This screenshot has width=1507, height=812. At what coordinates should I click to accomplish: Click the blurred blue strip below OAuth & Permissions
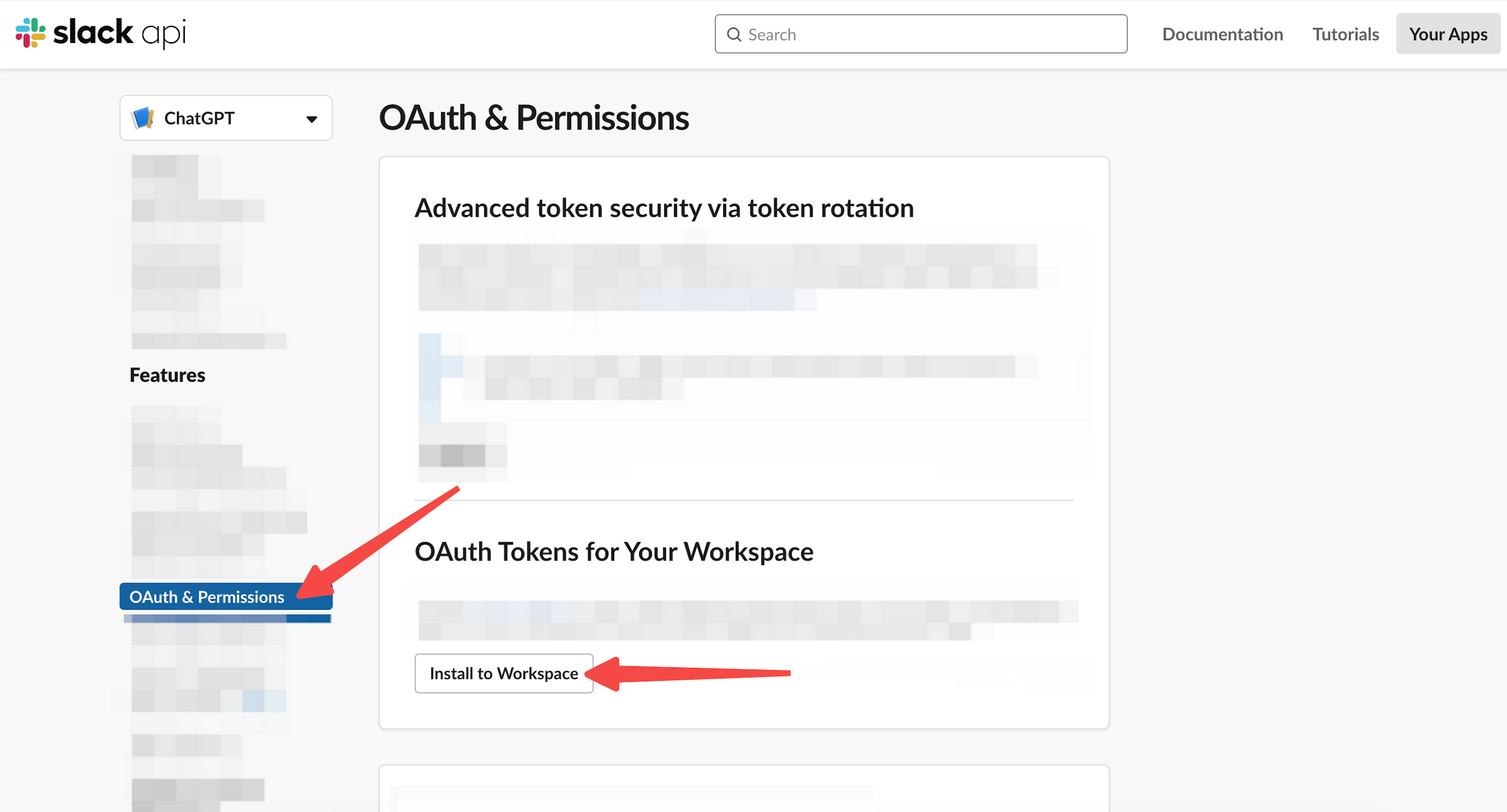click(228, 618)
